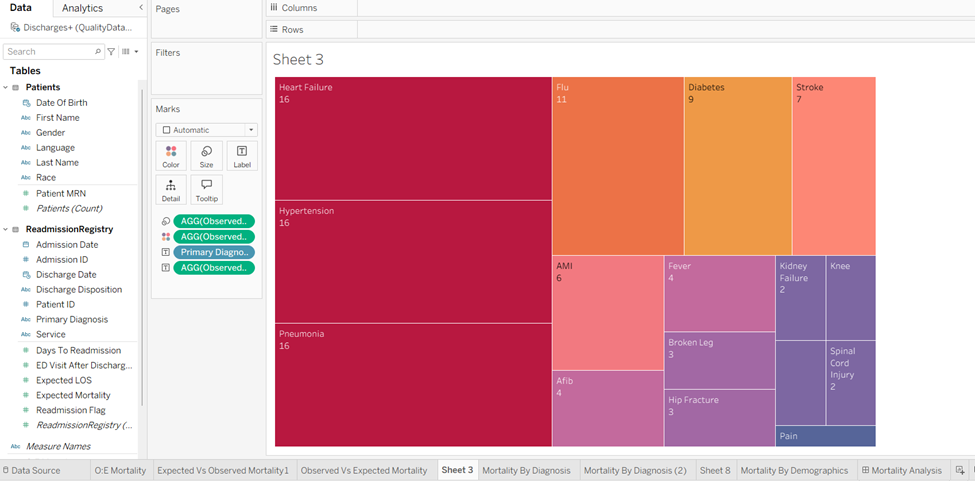Select the Discharge Disposition field
The width and height of the screenshot is (975, 481).
click(x=79, y=290)
